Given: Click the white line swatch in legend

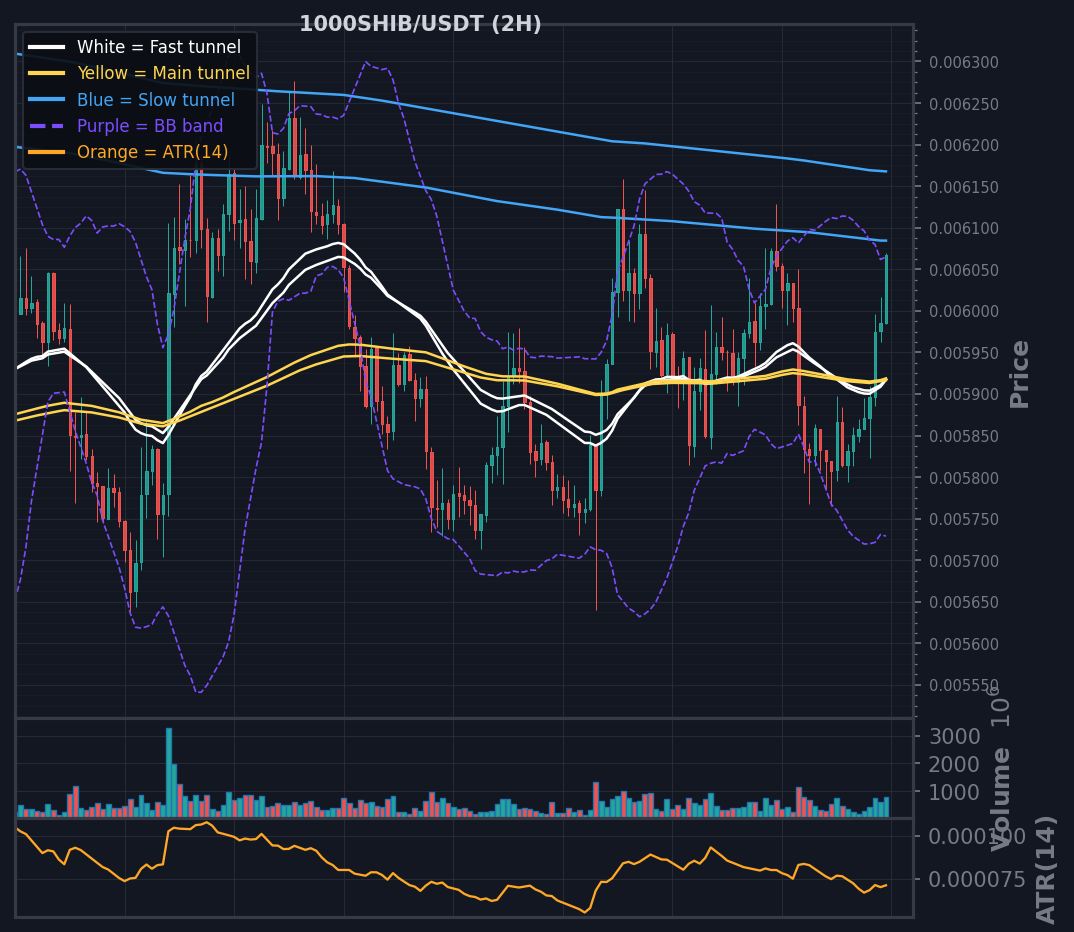Looking at the screenshot, I should (47, 47).
